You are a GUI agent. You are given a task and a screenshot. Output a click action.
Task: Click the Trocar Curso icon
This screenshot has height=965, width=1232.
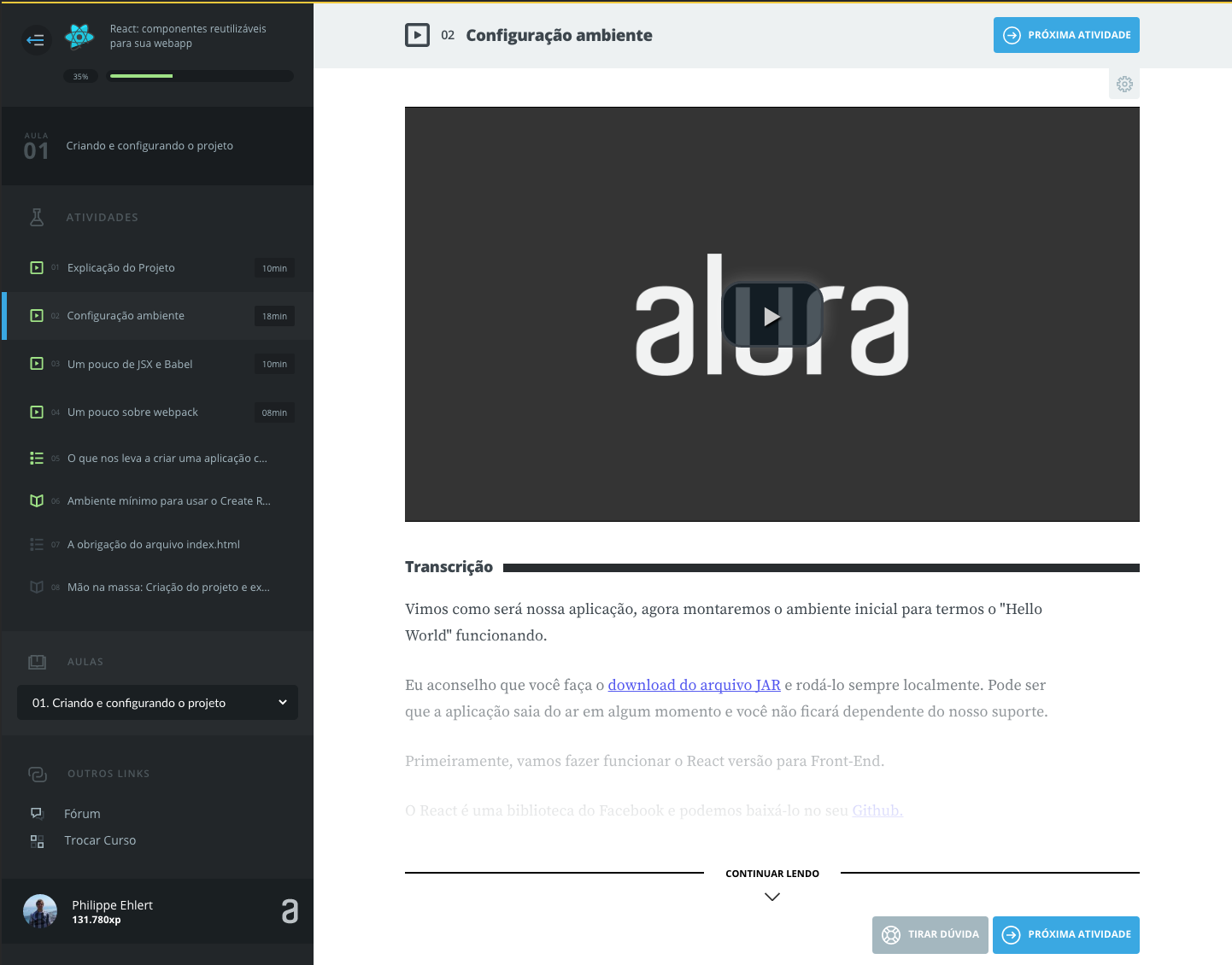[37, 840]
